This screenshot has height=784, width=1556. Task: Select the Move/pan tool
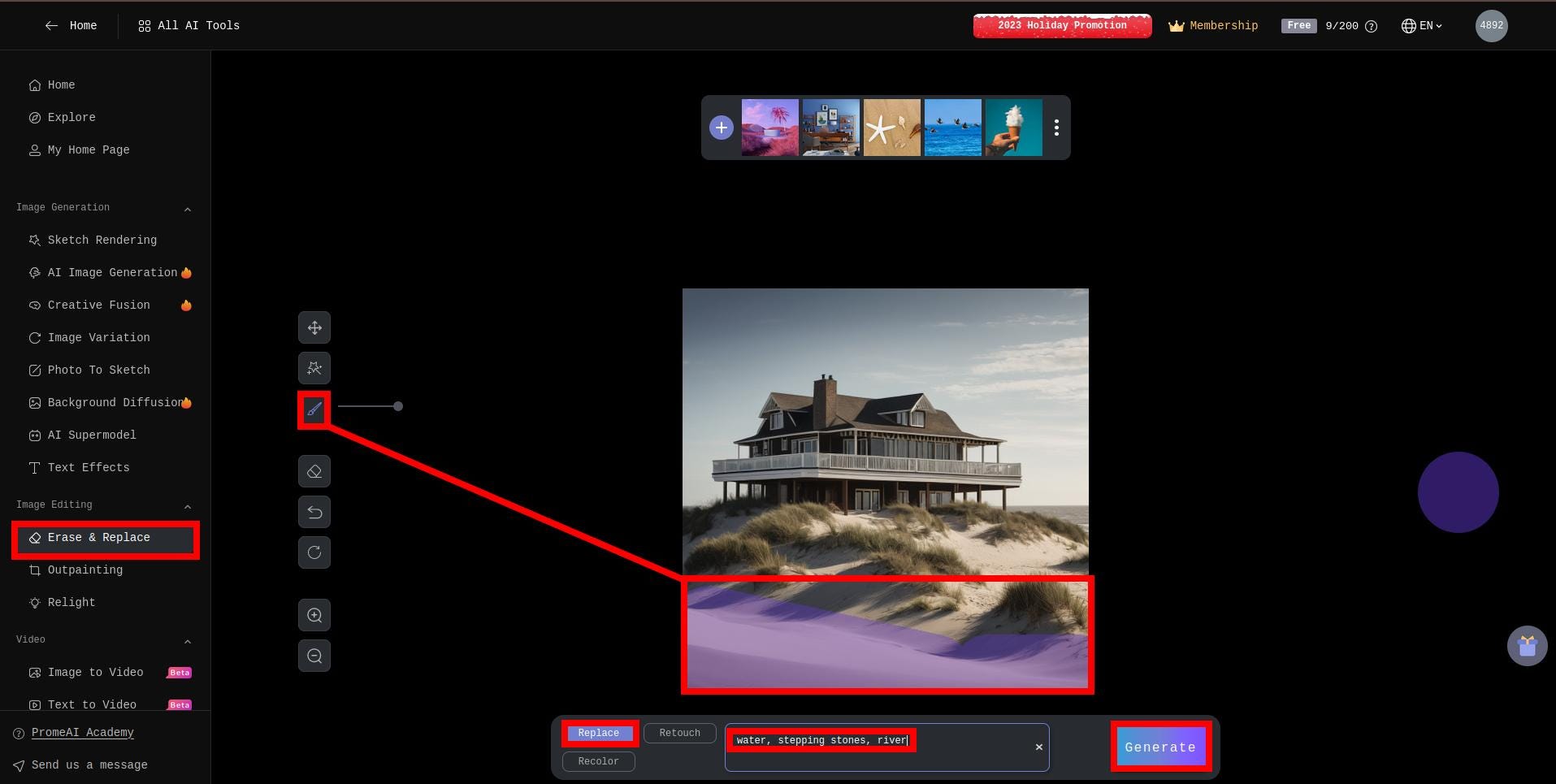click(x=314, y=328)
